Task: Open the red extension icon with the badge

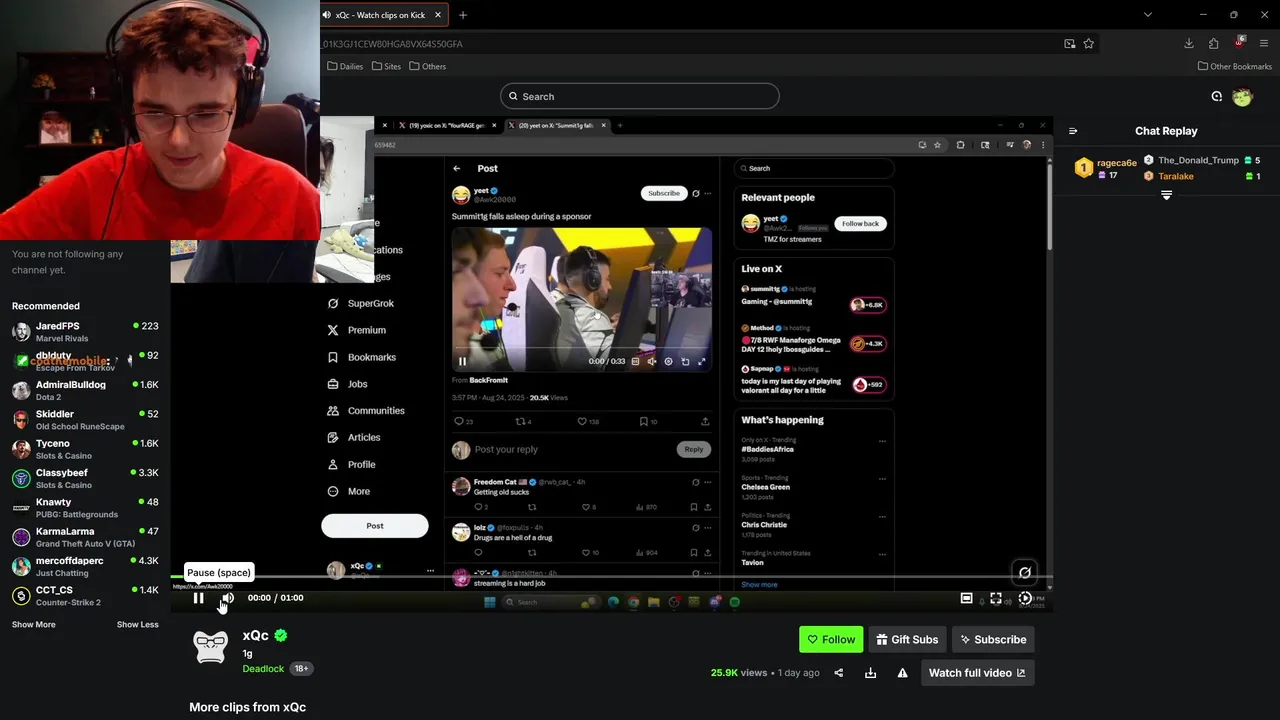Action: 1239,42
